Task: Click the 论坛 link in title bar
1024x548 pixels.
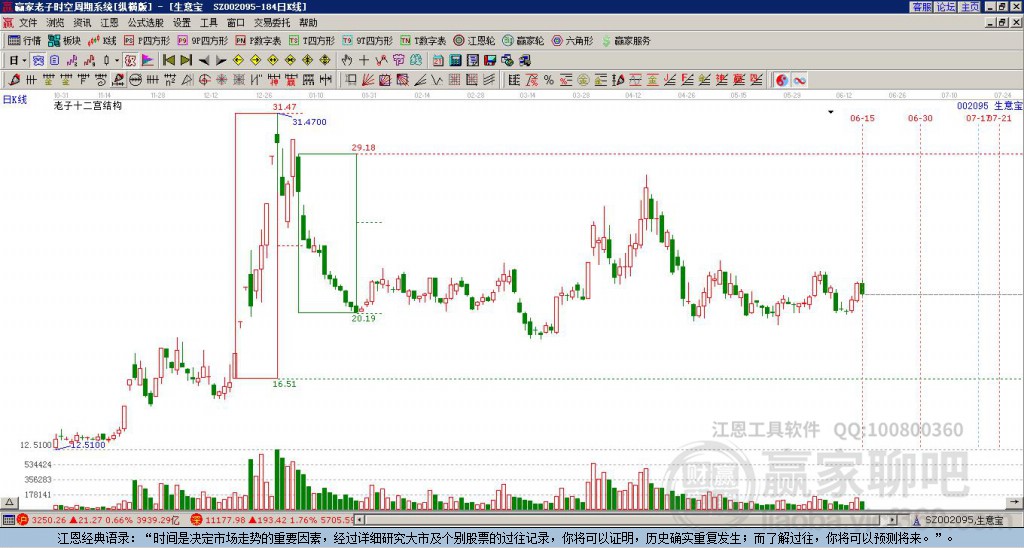Action: (x=945, y=7)
